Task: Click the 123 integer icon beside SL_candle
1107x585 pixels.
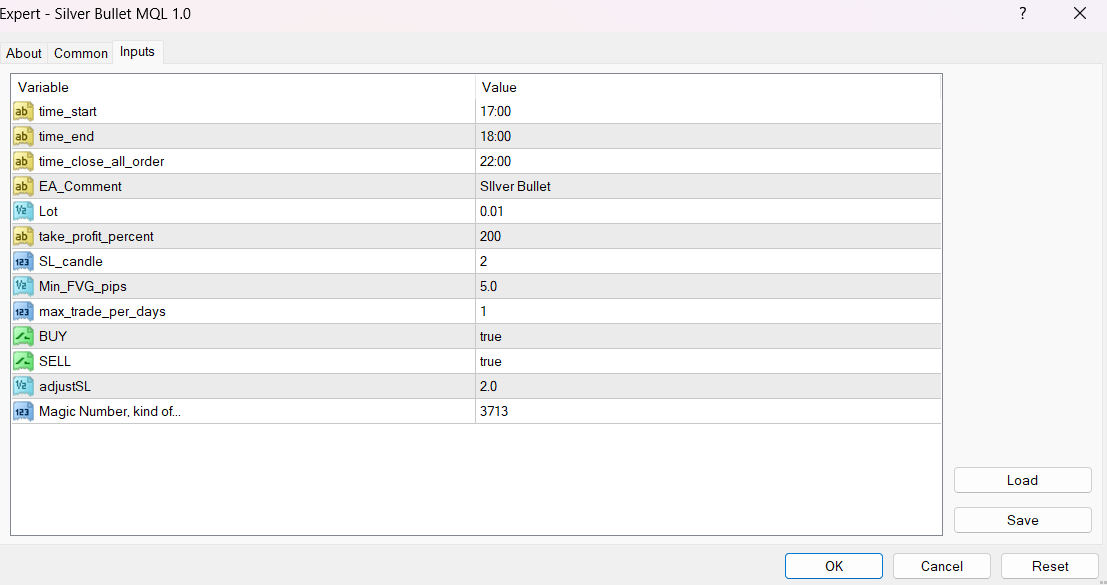Action: [22, 261]
